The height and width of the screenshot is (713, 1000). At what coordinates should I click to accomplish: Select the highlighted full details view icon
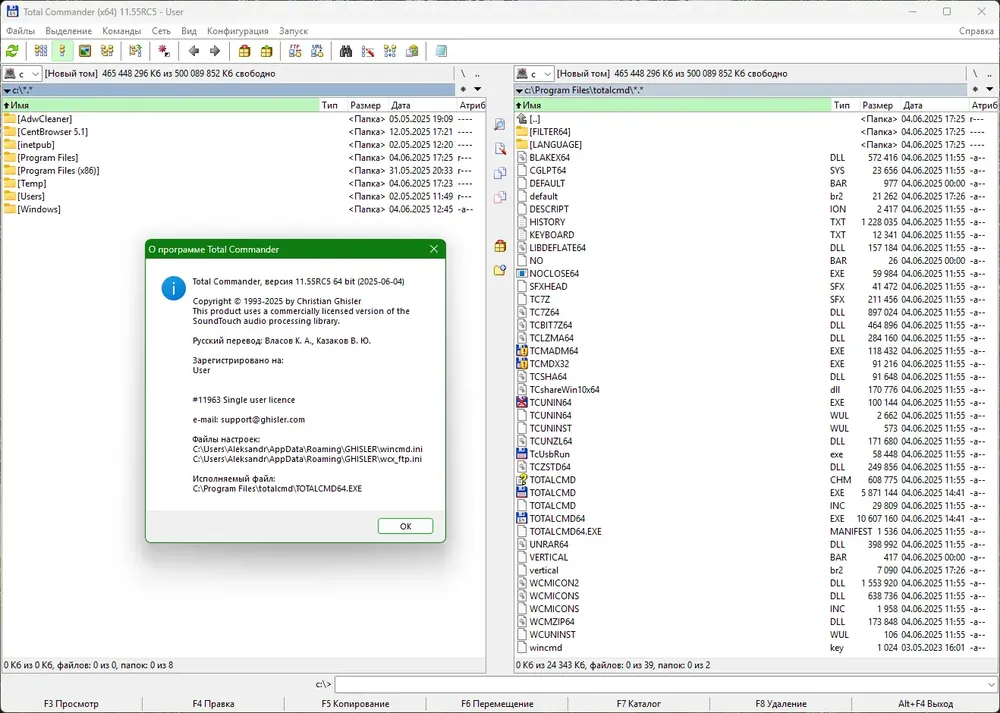(62, 51)
